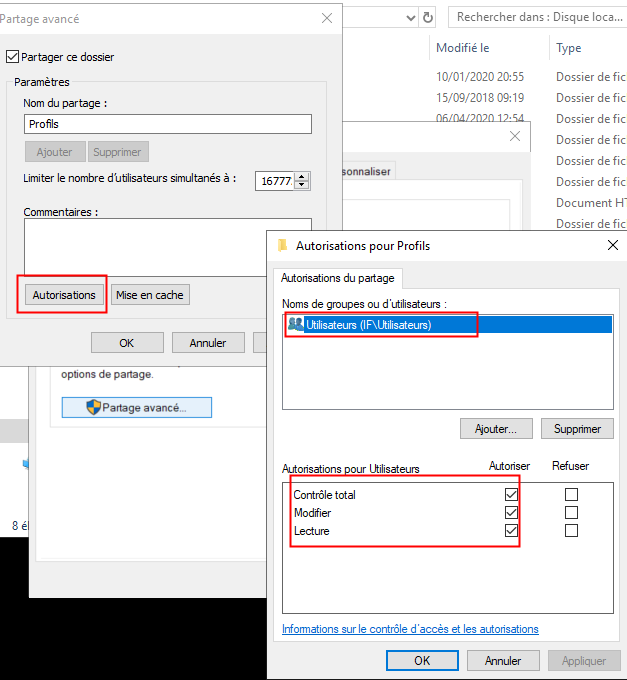The width and height of the screenshot is (627, 680).
Task: Click the shield icon on Partage avancé button
Action: click(x=94, y=407)
